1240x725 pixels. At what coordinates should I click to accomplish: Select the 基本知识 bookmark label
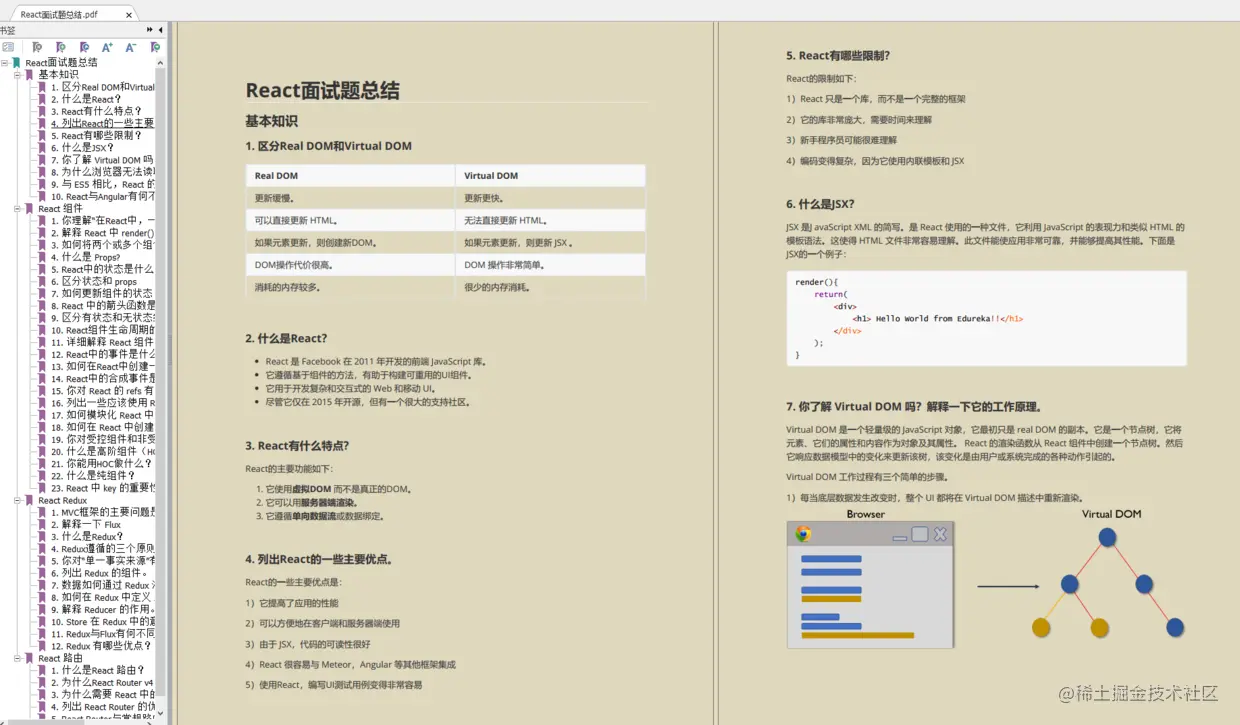[x=58, y=75]
